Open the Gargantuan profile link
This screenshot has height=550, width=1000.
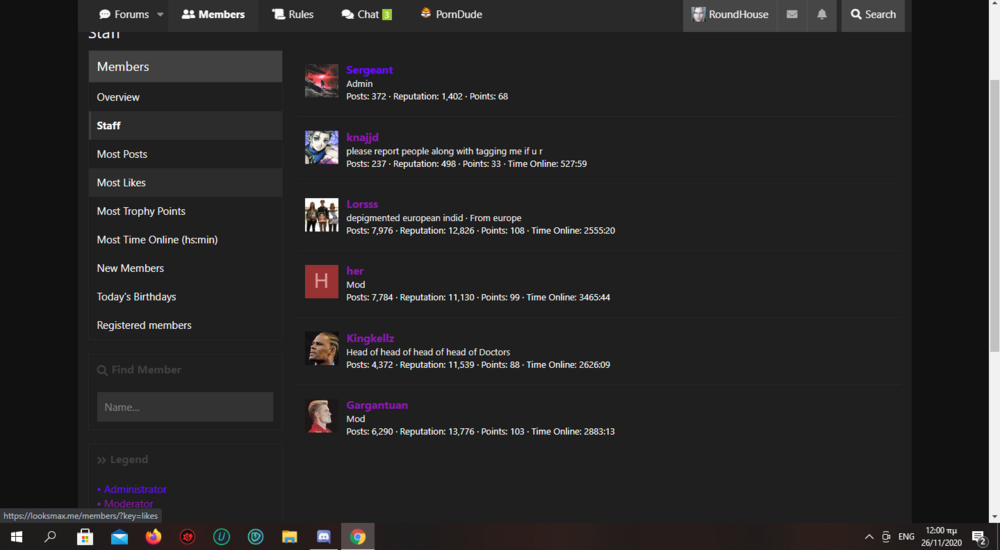377,405
